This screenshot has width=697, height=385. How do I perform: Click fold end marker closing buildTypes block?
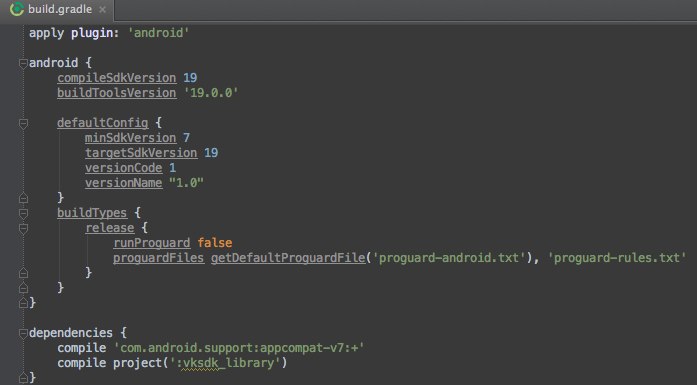pos(24,288)
